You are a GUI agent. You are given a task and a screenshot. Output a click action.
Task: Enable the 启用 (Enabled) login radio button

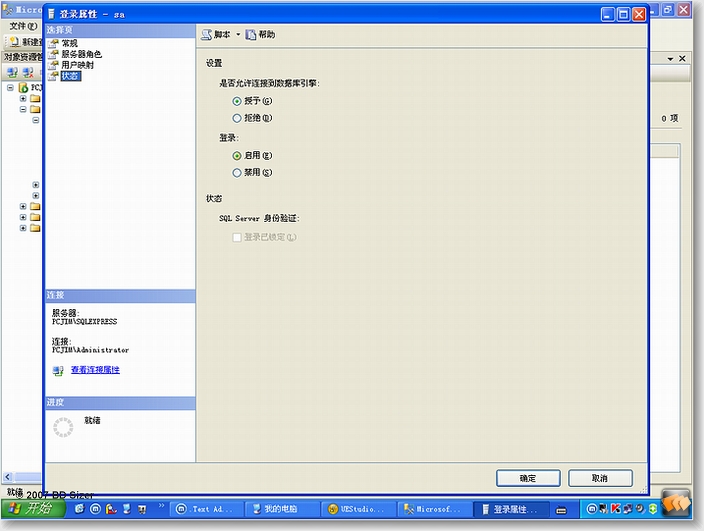(x=237, y=155)
